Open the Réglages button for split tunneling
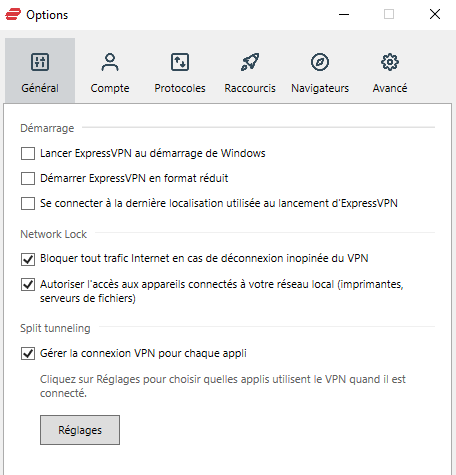The height and width of the screenshot is (475, 456). click(80, 430)
